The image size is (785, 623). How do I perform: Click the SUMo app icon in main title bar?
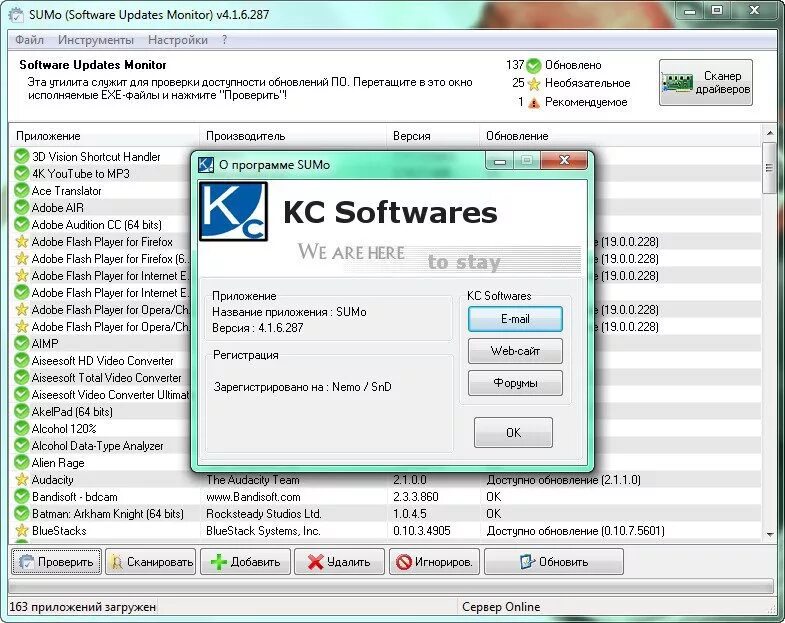(x=17, y=15)
